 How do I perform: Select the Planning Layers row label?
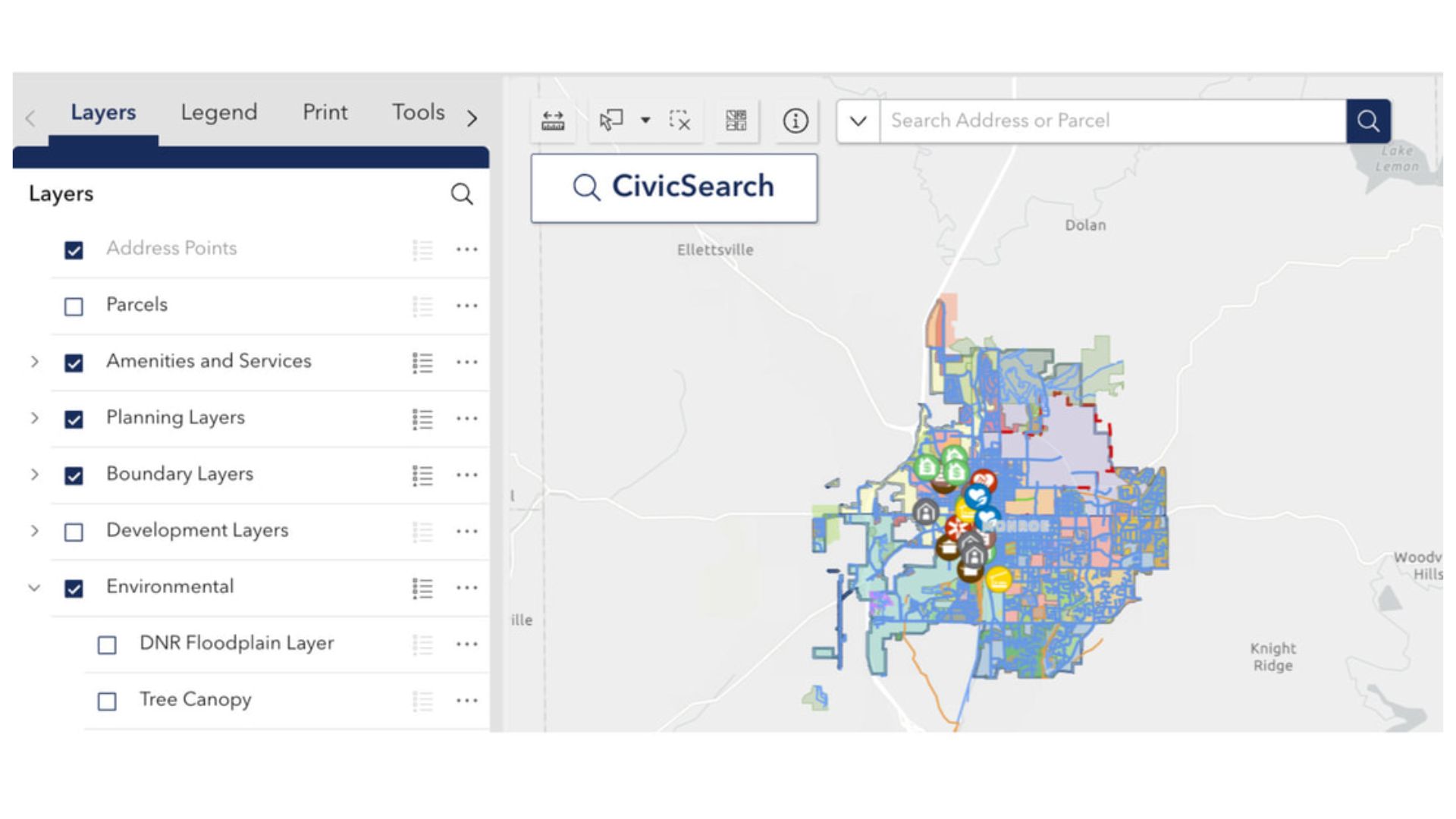coord(175,418)
